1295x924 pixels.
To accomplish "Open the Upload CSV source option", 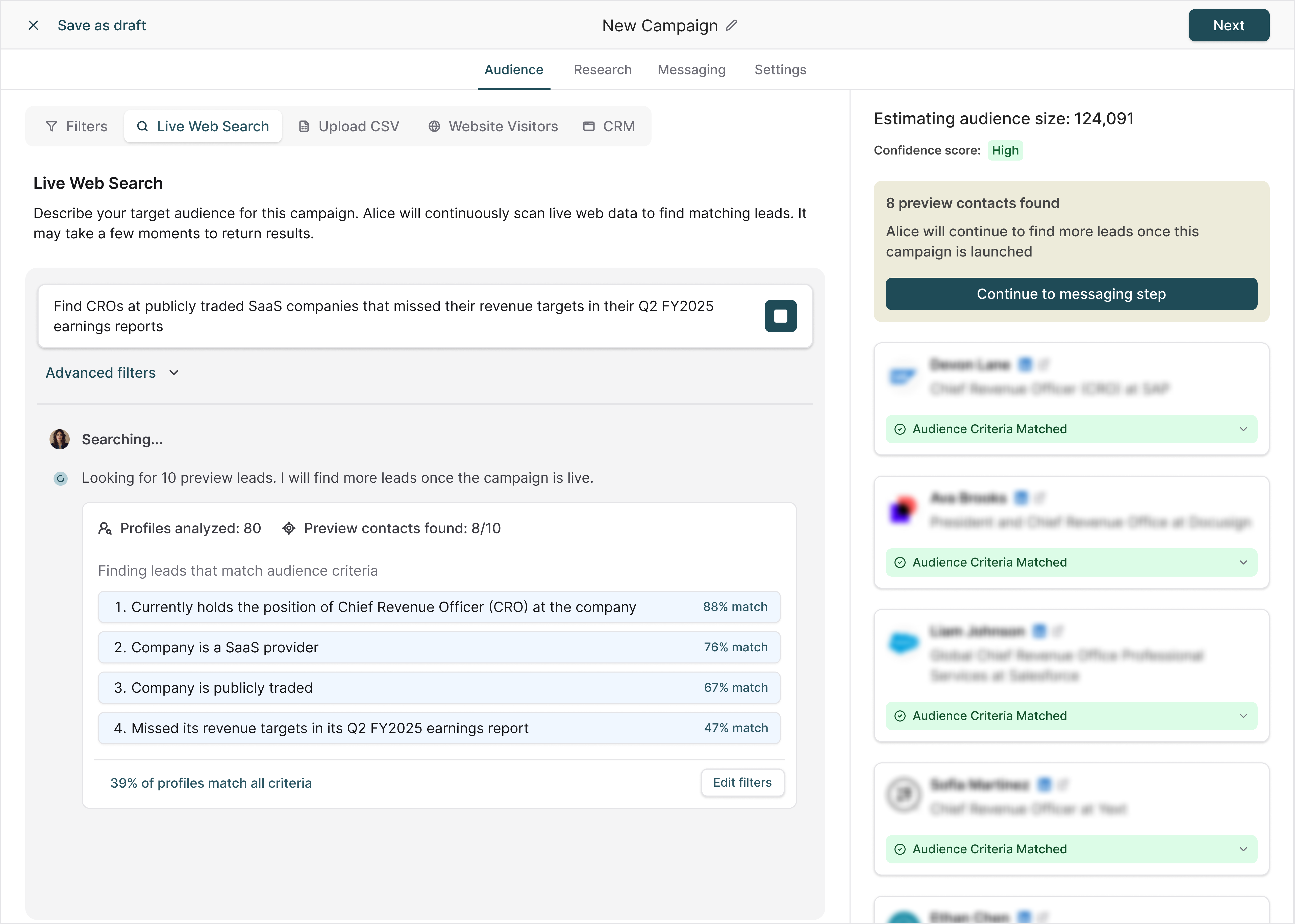I will [x=349, y=126].
